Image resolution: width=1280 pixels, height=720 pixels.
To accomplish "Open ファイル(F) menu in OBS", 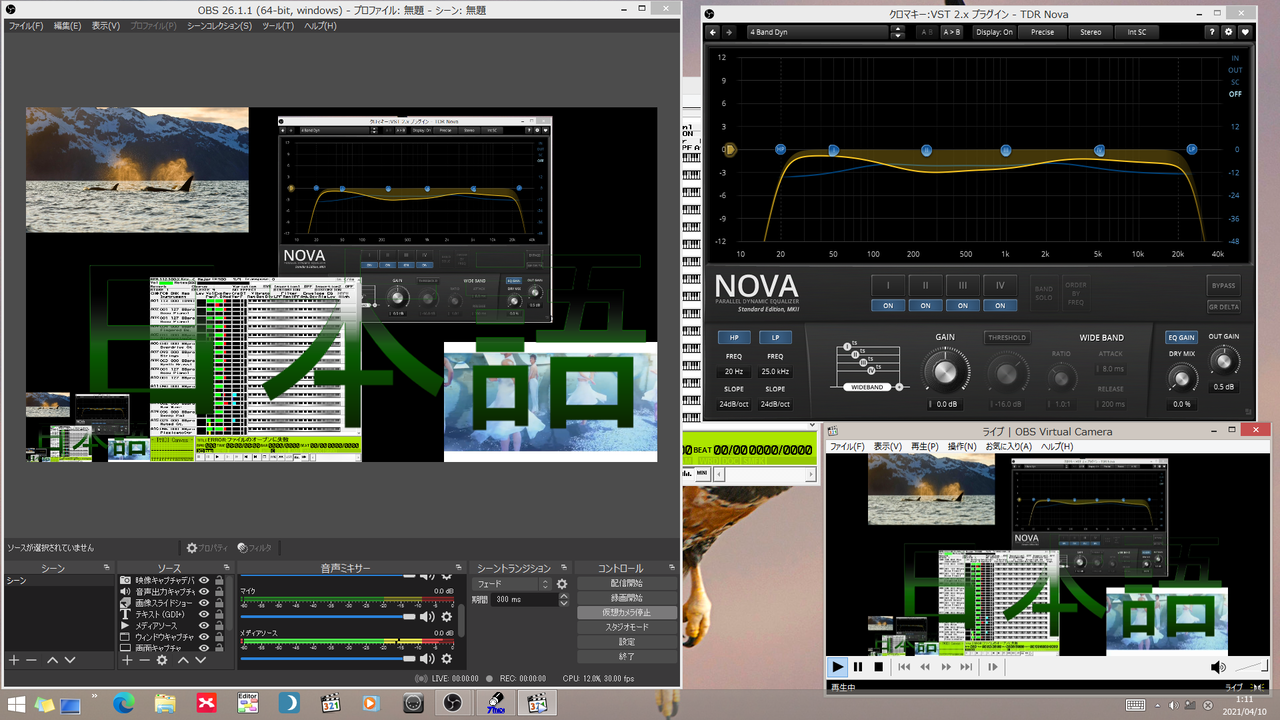I will 26,26.
